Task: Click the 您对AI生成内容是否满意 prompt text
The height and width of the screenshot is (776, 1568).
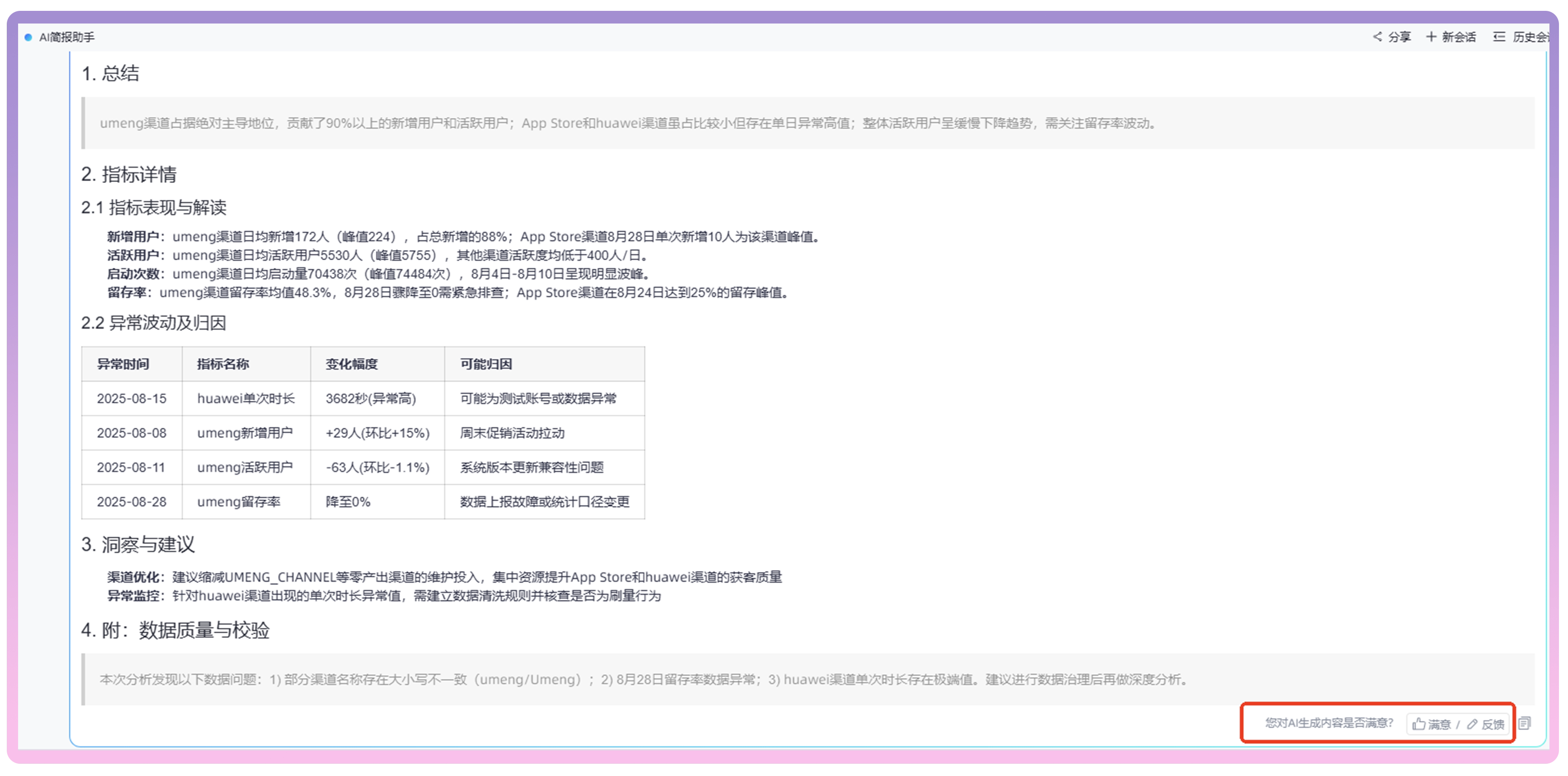Action: [1329, 722]
